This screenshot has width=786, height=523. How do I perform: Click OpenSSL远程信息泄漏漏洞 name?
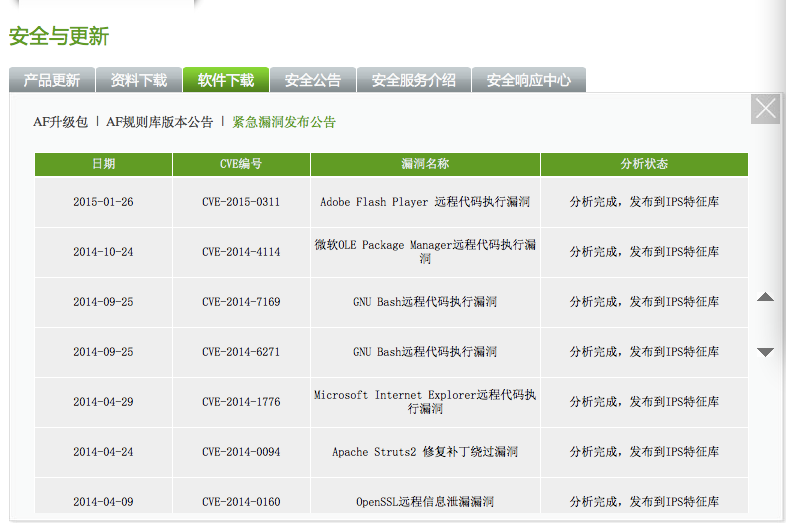tap(425, 502)
